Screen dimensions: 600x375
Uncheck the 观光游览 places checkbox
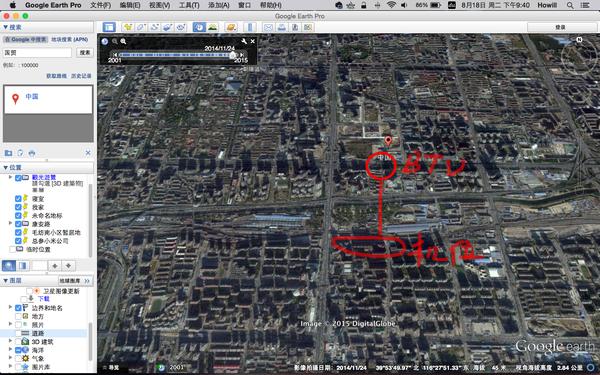coord(18,178)
